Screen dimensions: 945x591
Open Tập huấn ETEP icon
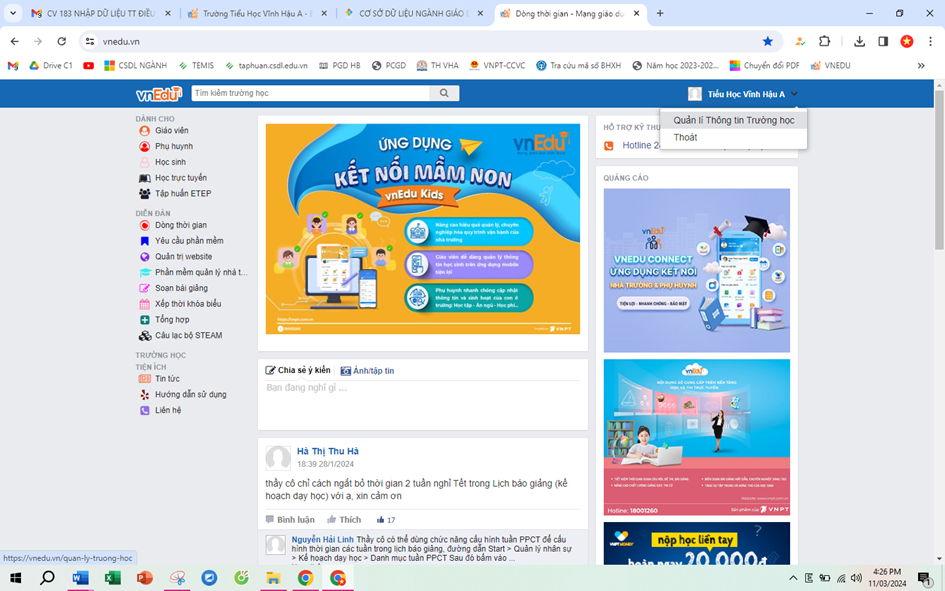(145, 193)
